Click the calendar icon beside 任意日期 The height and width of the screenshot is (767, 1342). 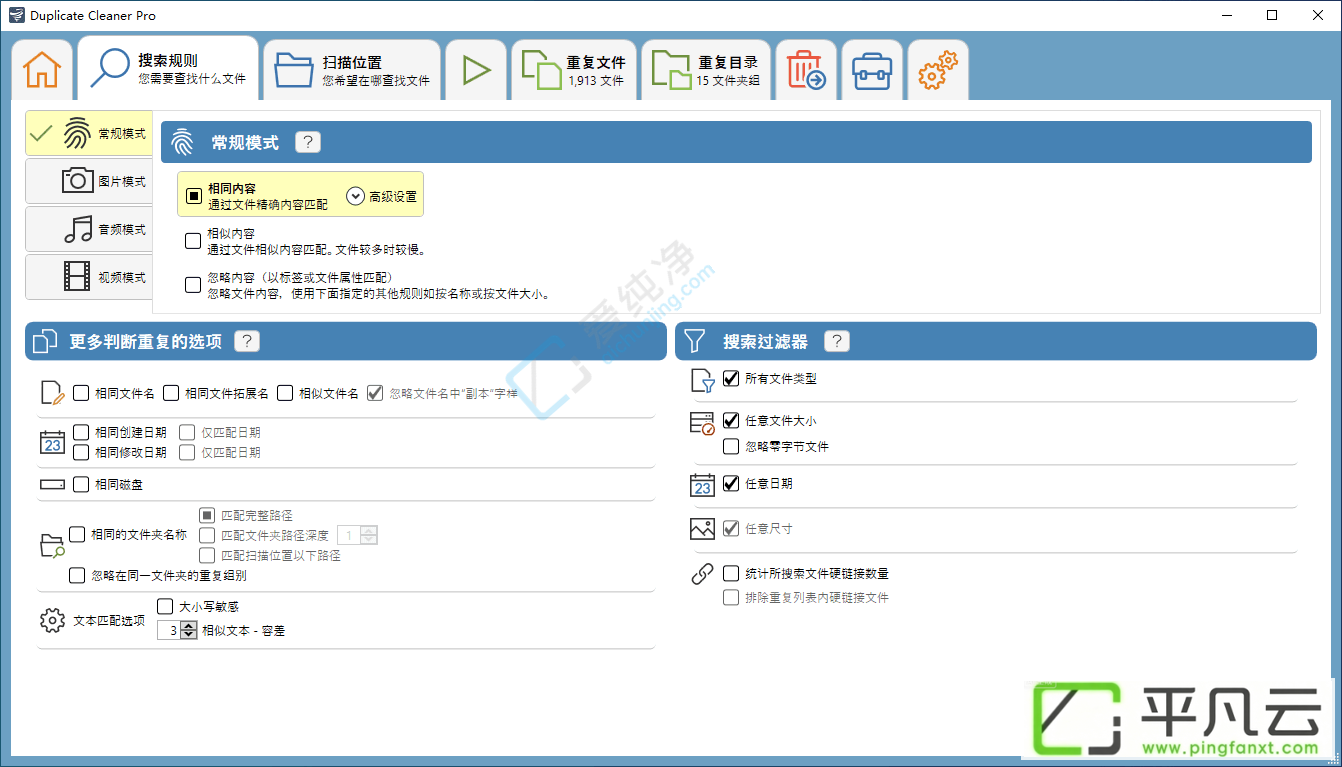click(x=703, y=485)
